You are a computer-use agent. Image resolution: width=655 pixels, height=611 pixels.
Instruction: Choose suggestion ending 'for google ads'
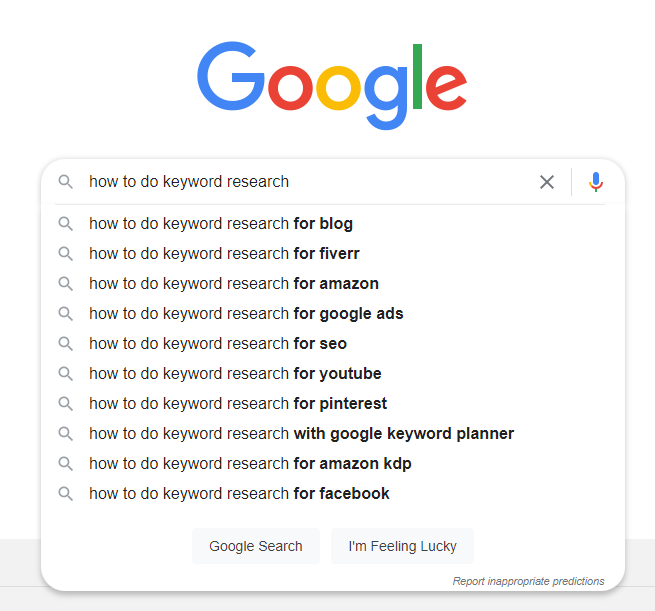(x=246, y=314)
